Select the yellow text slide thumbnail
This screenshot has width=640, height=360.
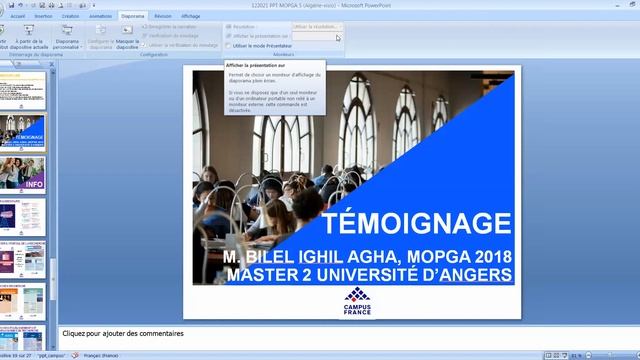coord(22,91)
